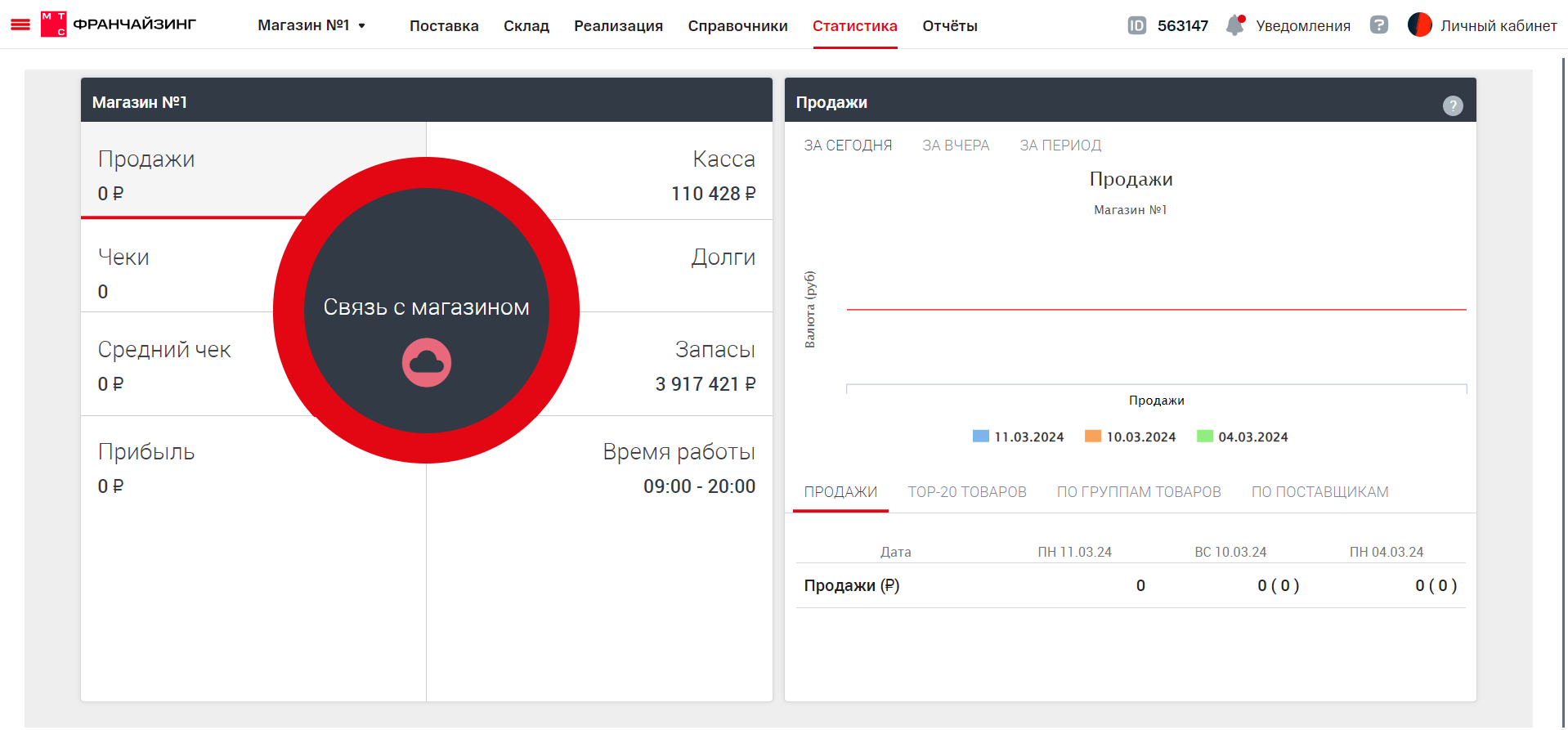The height and width of the screenshot is (730, 1568).
Task: Open the Sales panel help icon
Action: pyautogui.click(x=1453, y=105)
